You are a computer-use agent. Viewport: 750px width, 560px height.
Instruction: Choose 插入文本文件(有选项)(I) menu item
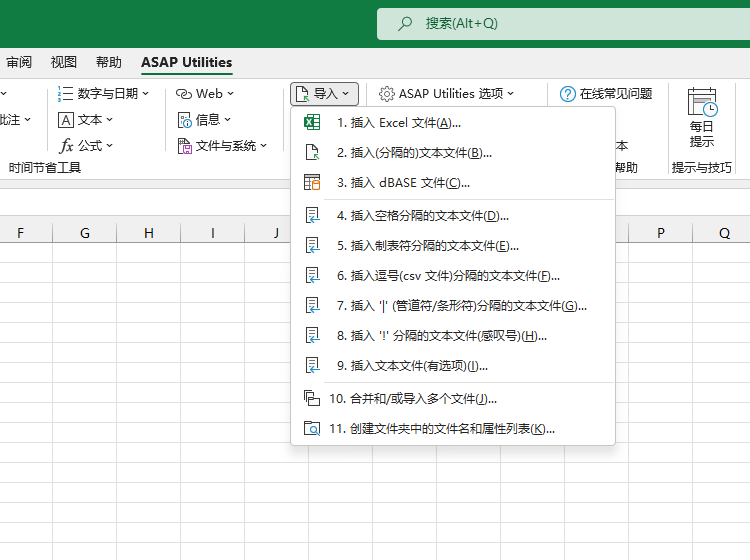point(452,366)
